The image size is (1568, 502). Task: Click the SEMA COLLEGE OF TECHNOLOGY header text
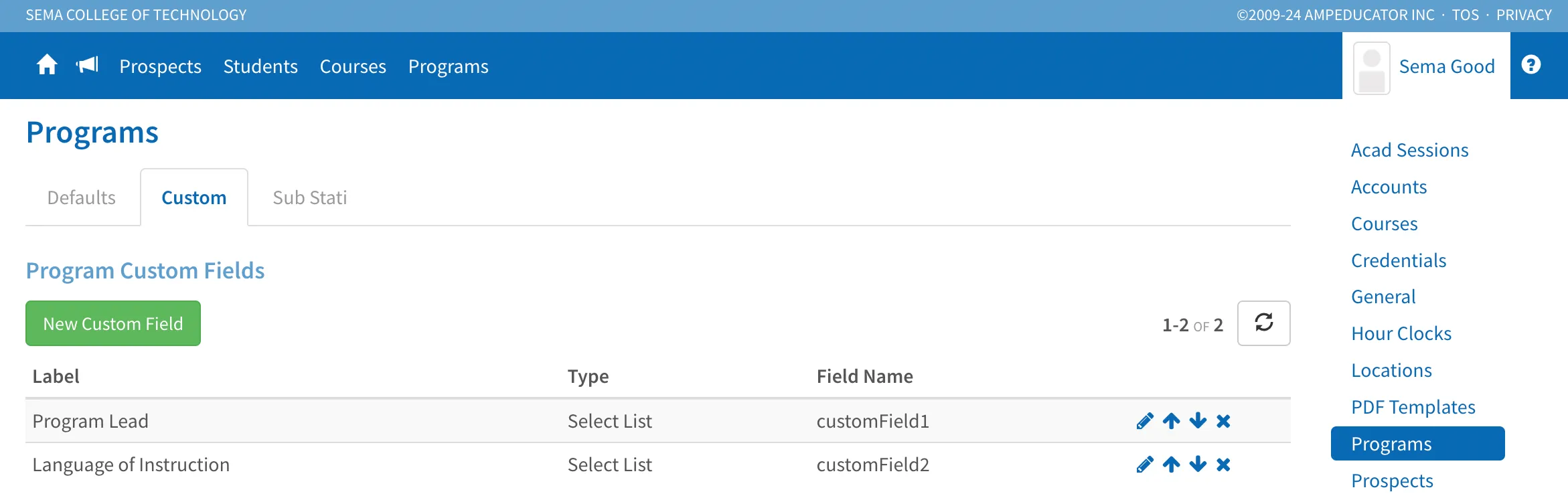[136, 15]
